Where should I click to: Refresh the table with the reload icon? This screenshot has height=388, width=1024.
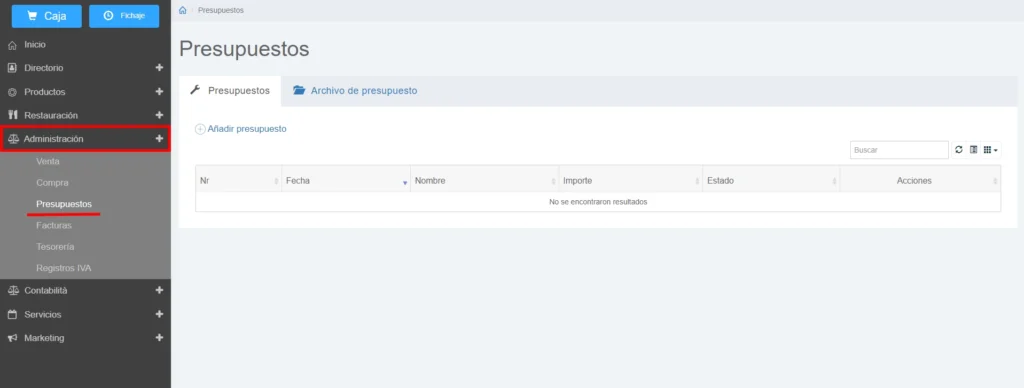959,150
